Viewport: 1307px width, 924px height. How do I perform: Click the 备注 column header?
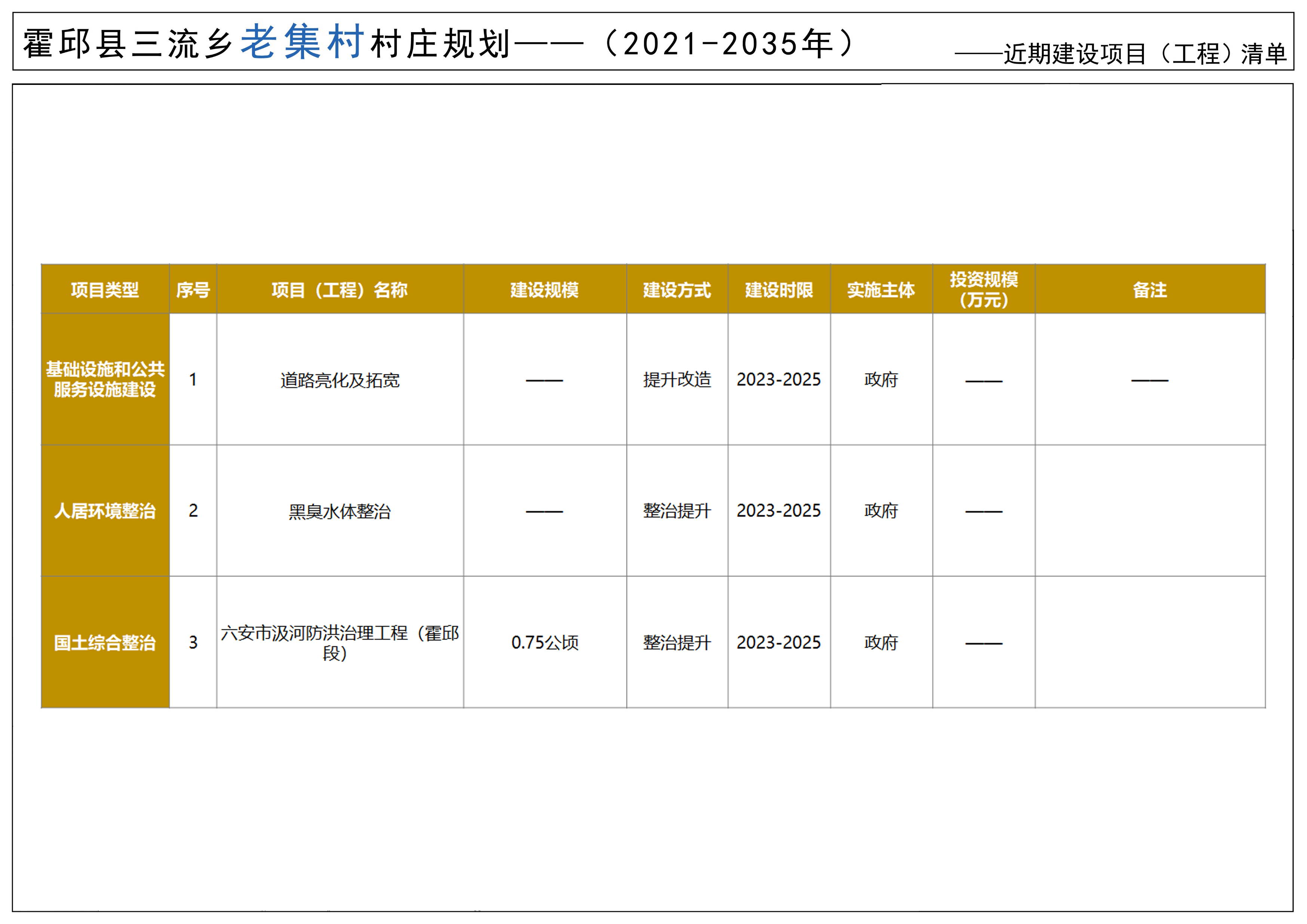pos(1149,290)
